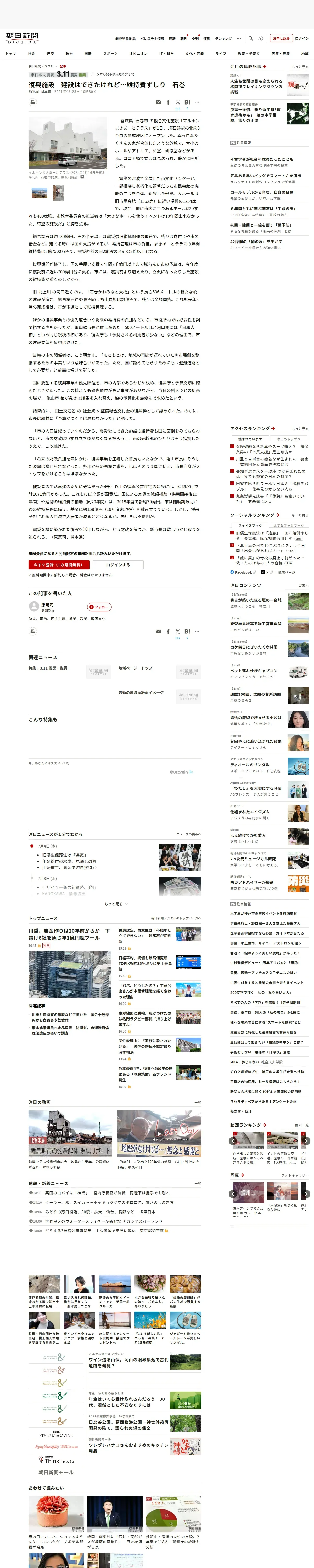Select はてなブックマーク social ranking tab
Viewport: 314px width, 1568px height.
coord(288,525)
